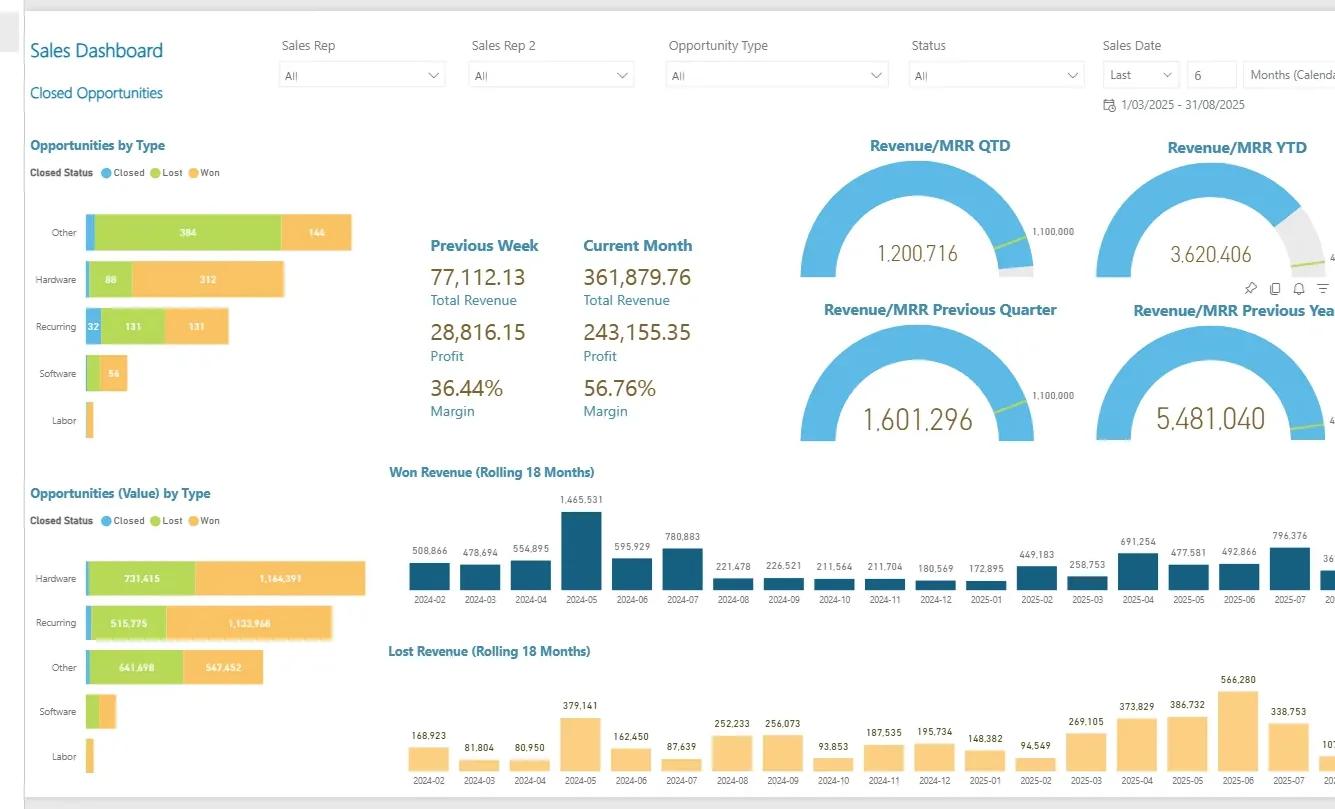This screenshot has height=809, width=1335.
Task: Select the Other value segment 547,452
Action: coord(223,667)
